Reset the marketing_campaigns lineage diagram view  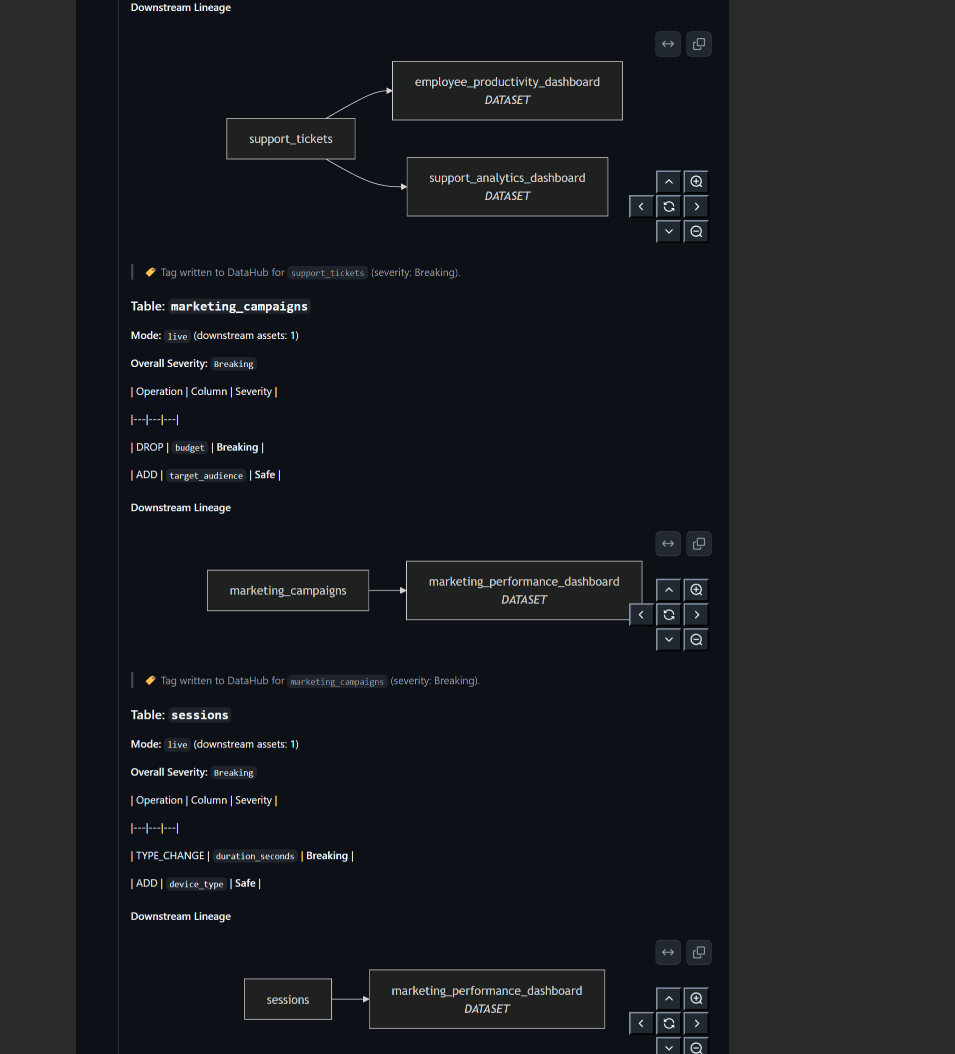point(669,614)
